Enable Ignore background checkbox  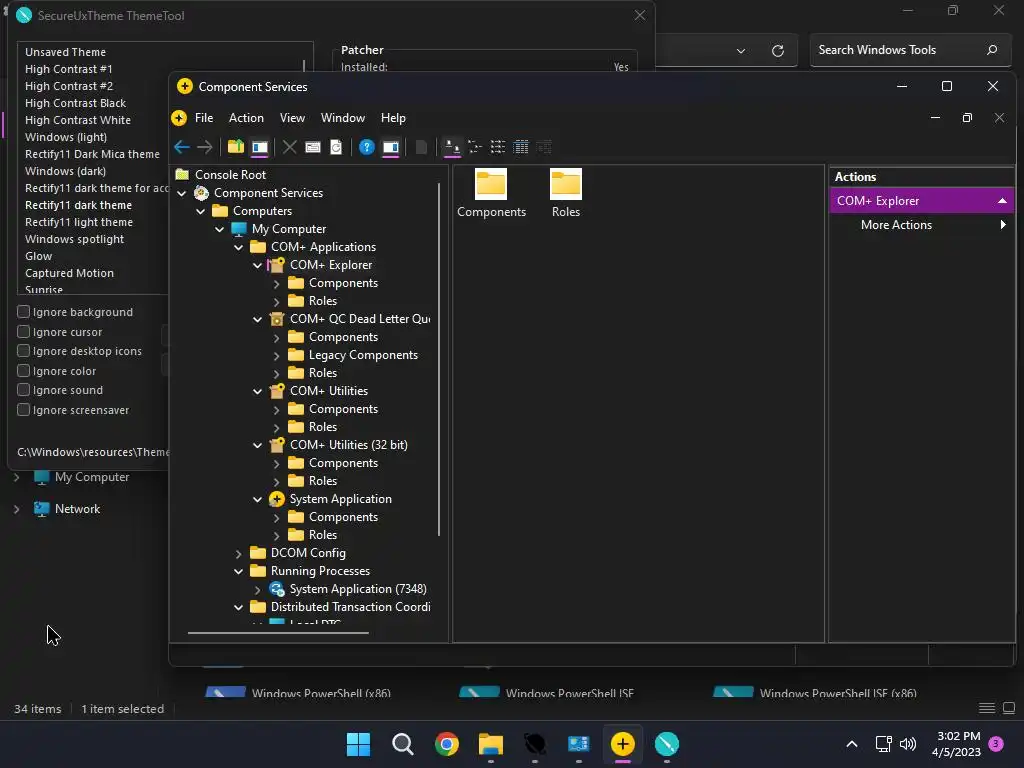pyautogui.click(x=24, y=312)
